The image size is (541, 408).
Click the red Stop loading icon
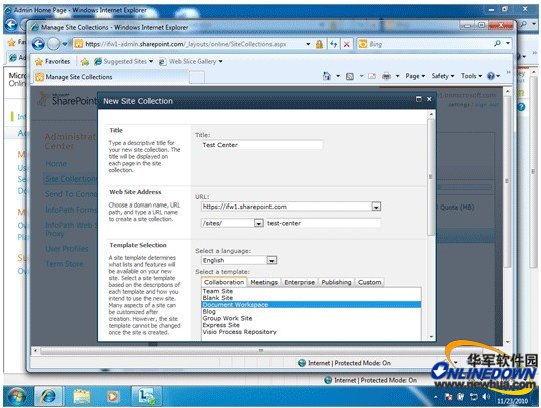[x=347, y=44]
